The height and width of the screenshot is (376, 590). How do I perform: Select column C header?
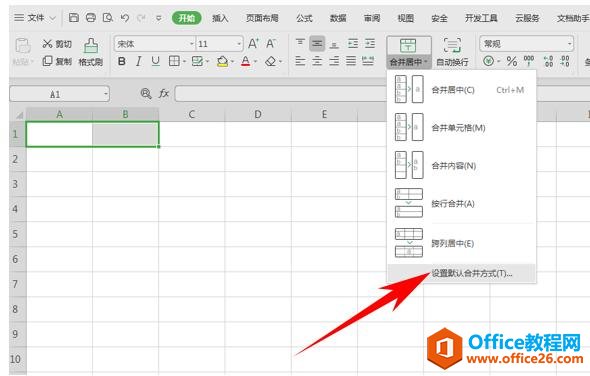192,114
